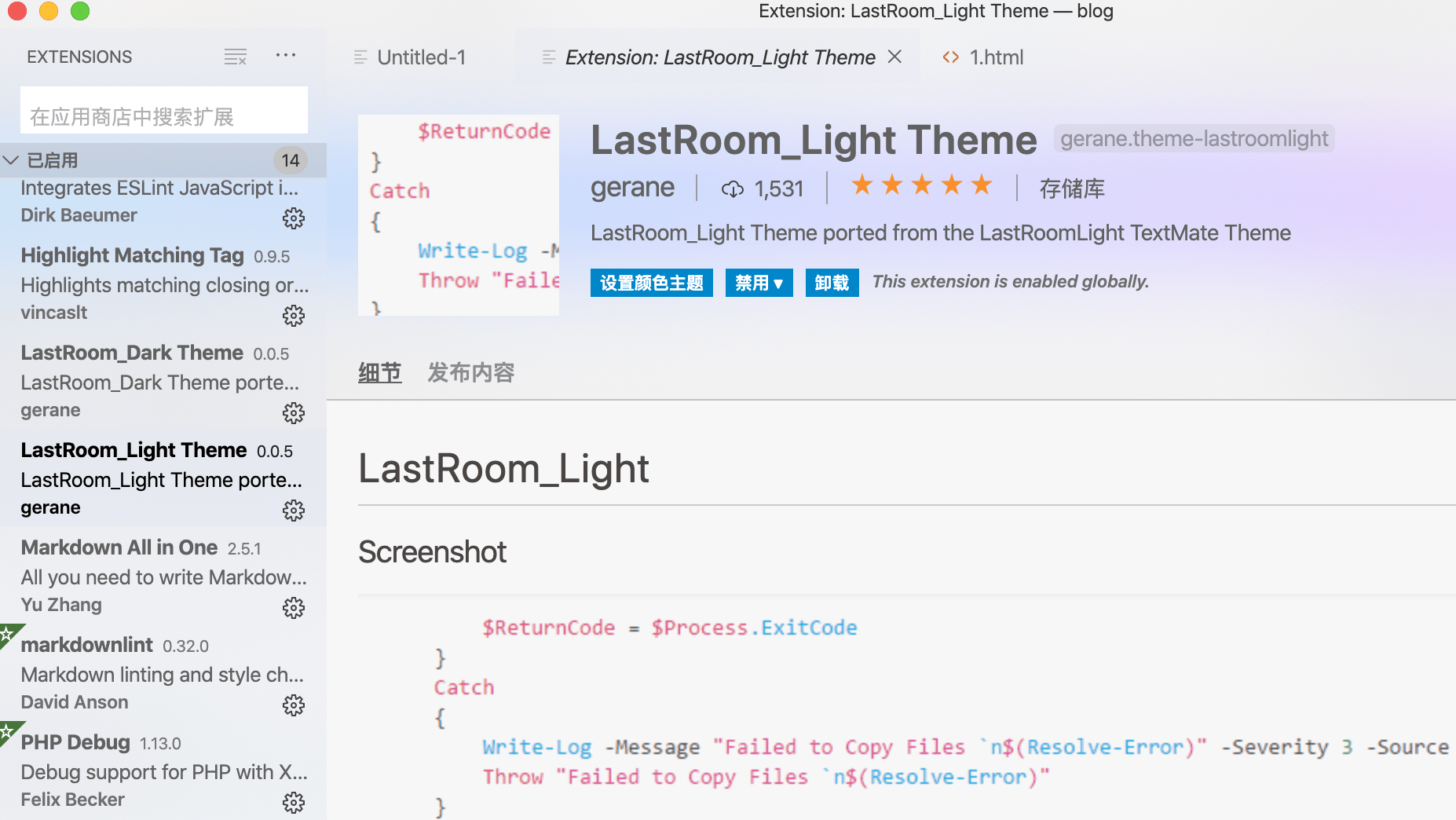Open gear settings for ESLint extension
This screenshot has height=820, width=1456.
[294, 218]
